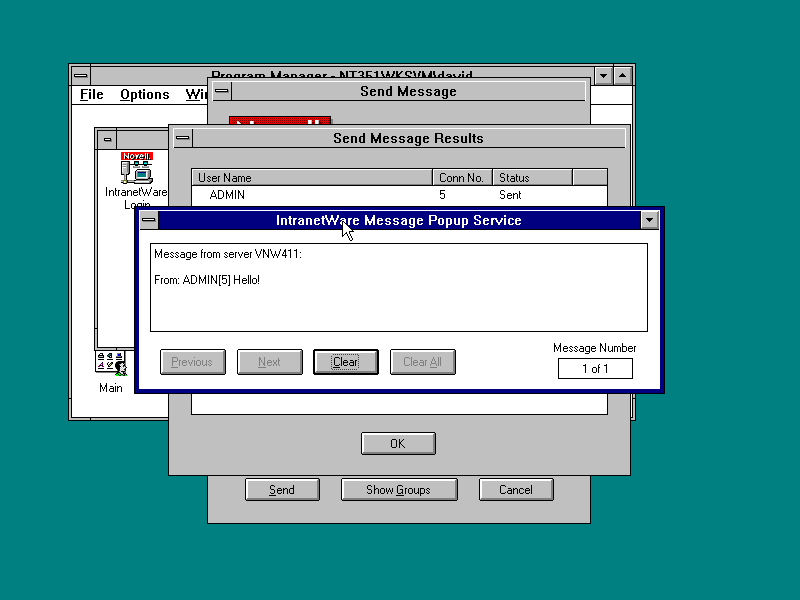
Task: Open Send Message dialog's control menu box
Action: tap(222, 91)
